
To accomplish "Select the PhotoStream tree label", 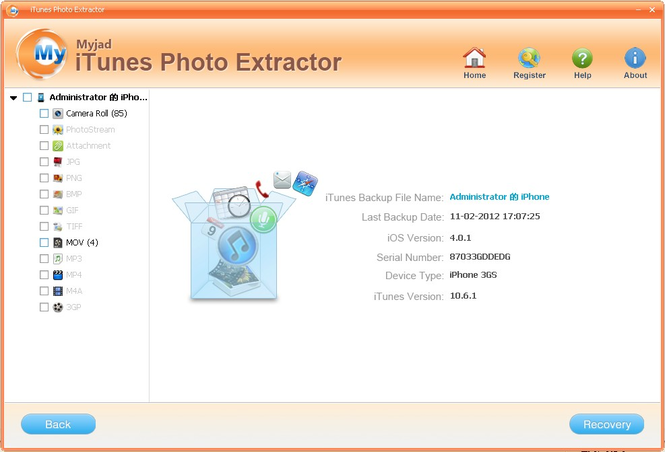I will point(90,130).
